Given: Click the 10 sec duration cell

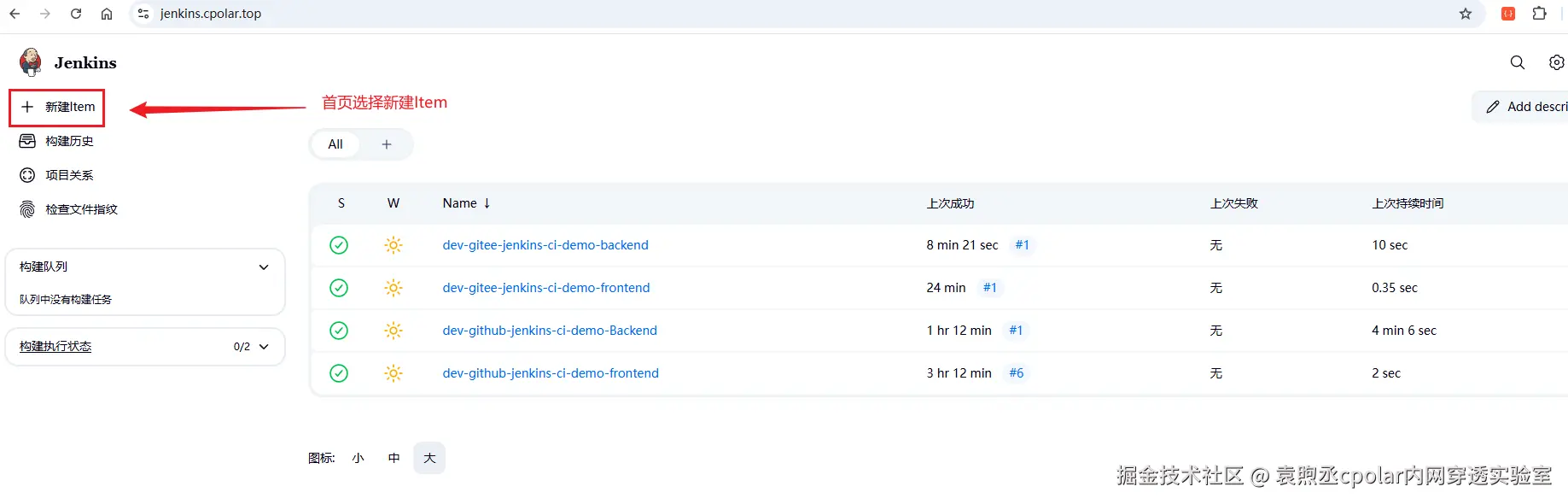Looking at the screenshot, I should tap(1390, 245).
